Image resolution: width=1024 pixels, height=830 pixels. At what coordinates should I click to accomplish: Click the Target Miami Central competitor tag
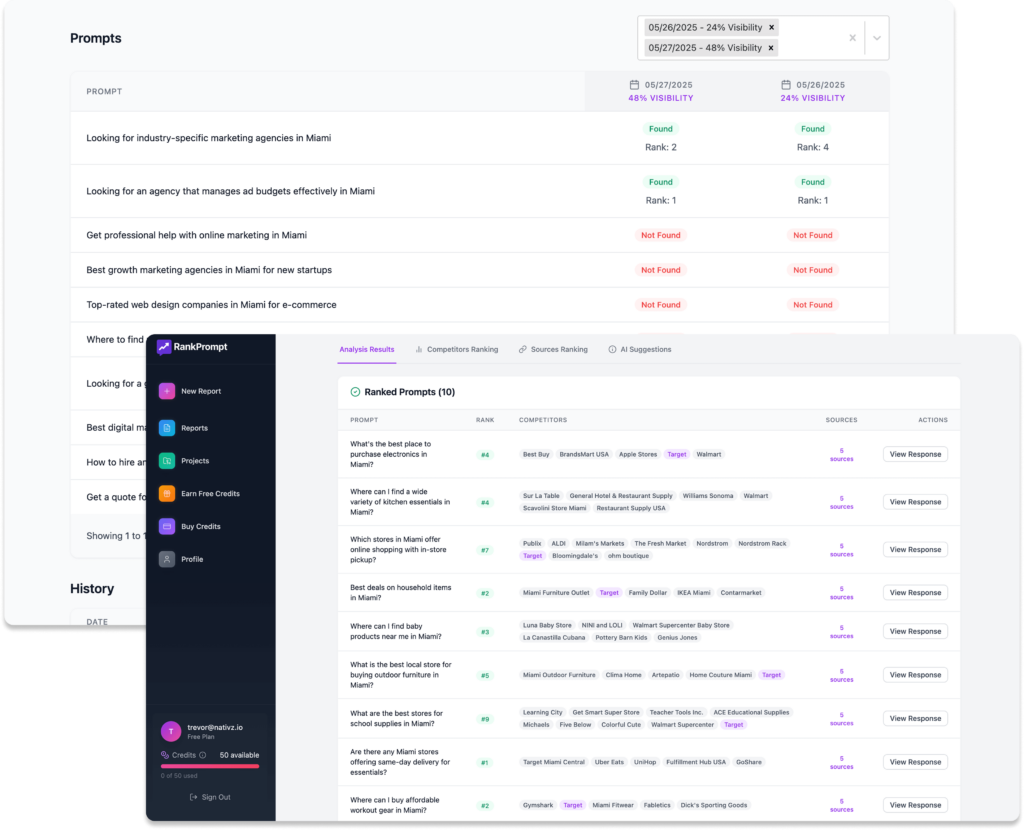(554, 762)
